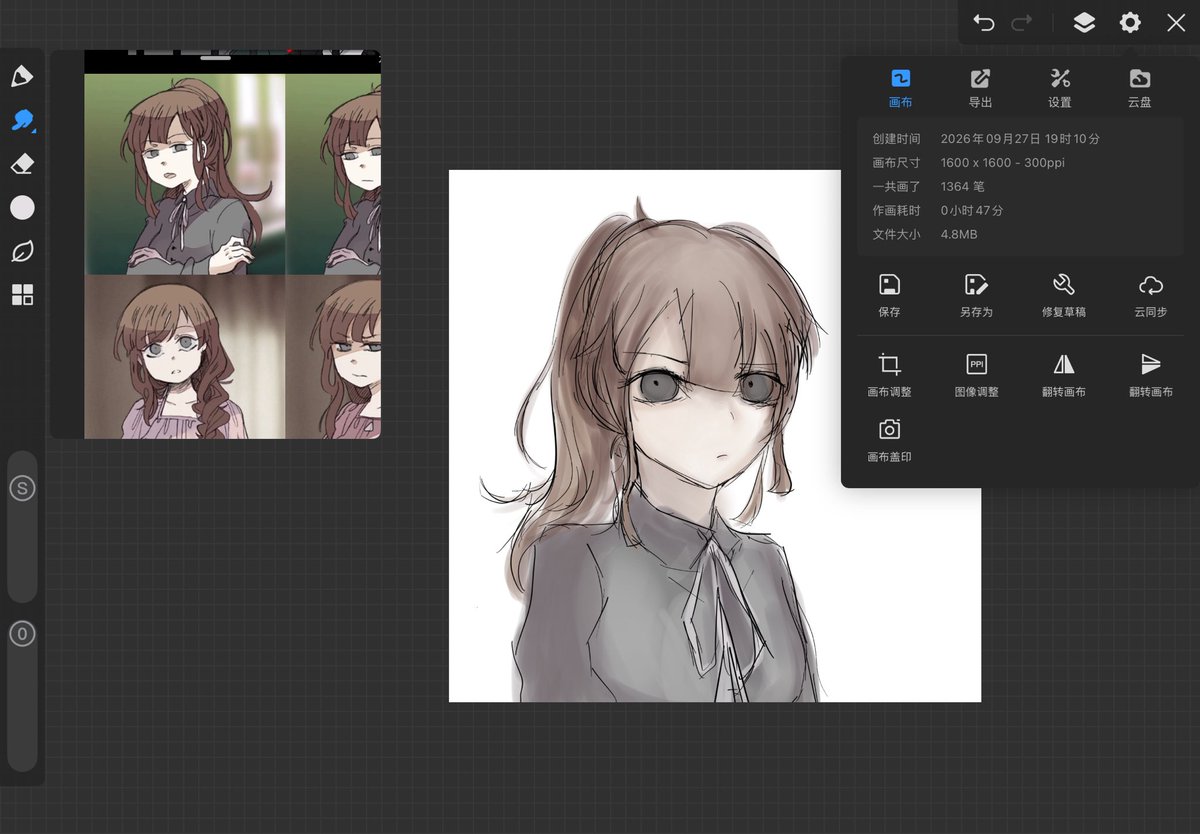
Task: Click the stroke count "1364 笔"
Action: click(x=963, y=187)
